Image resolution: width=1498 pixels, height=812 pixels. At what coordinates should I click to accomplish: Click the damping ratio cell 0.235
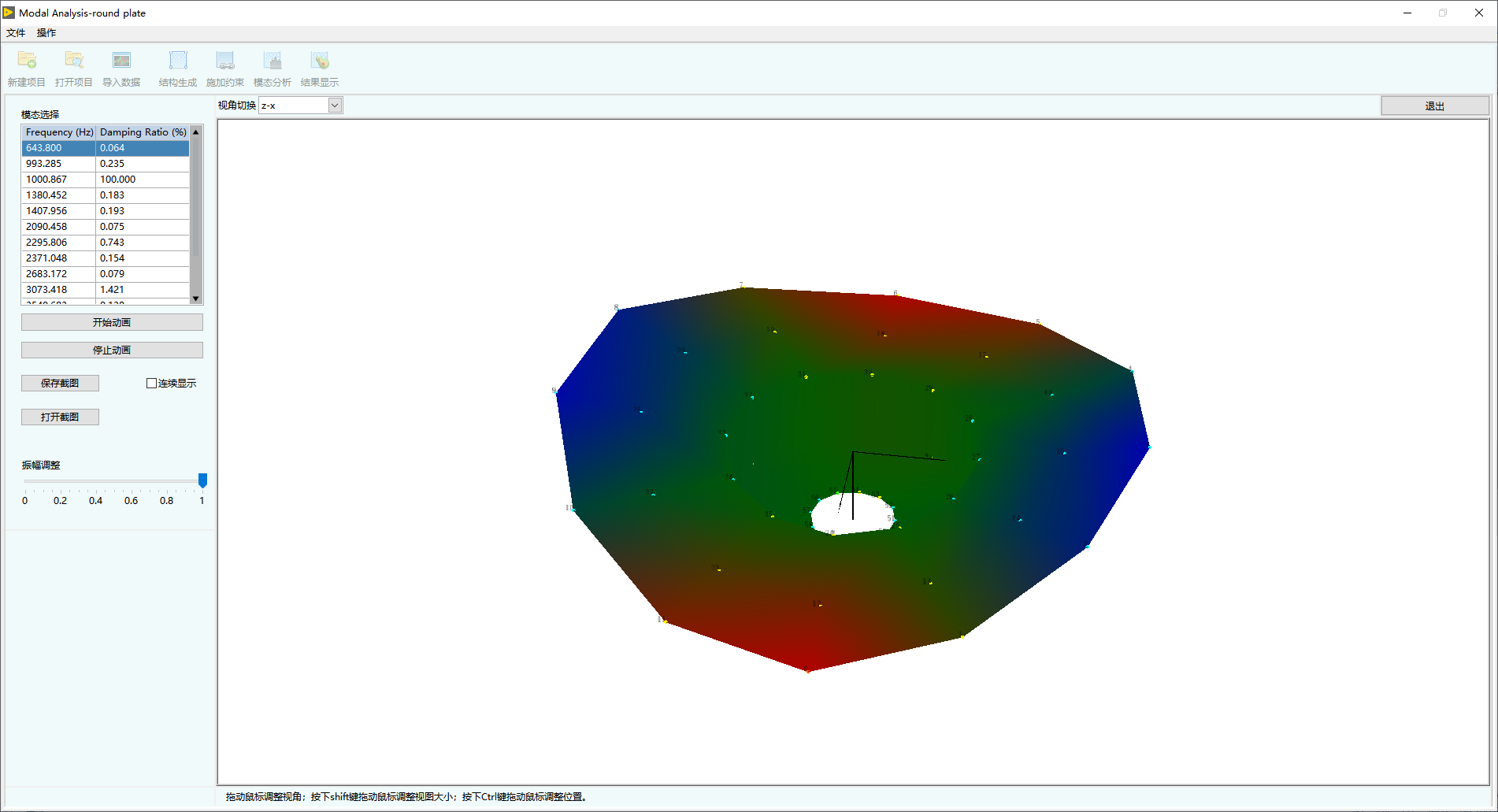pos(143,164)
